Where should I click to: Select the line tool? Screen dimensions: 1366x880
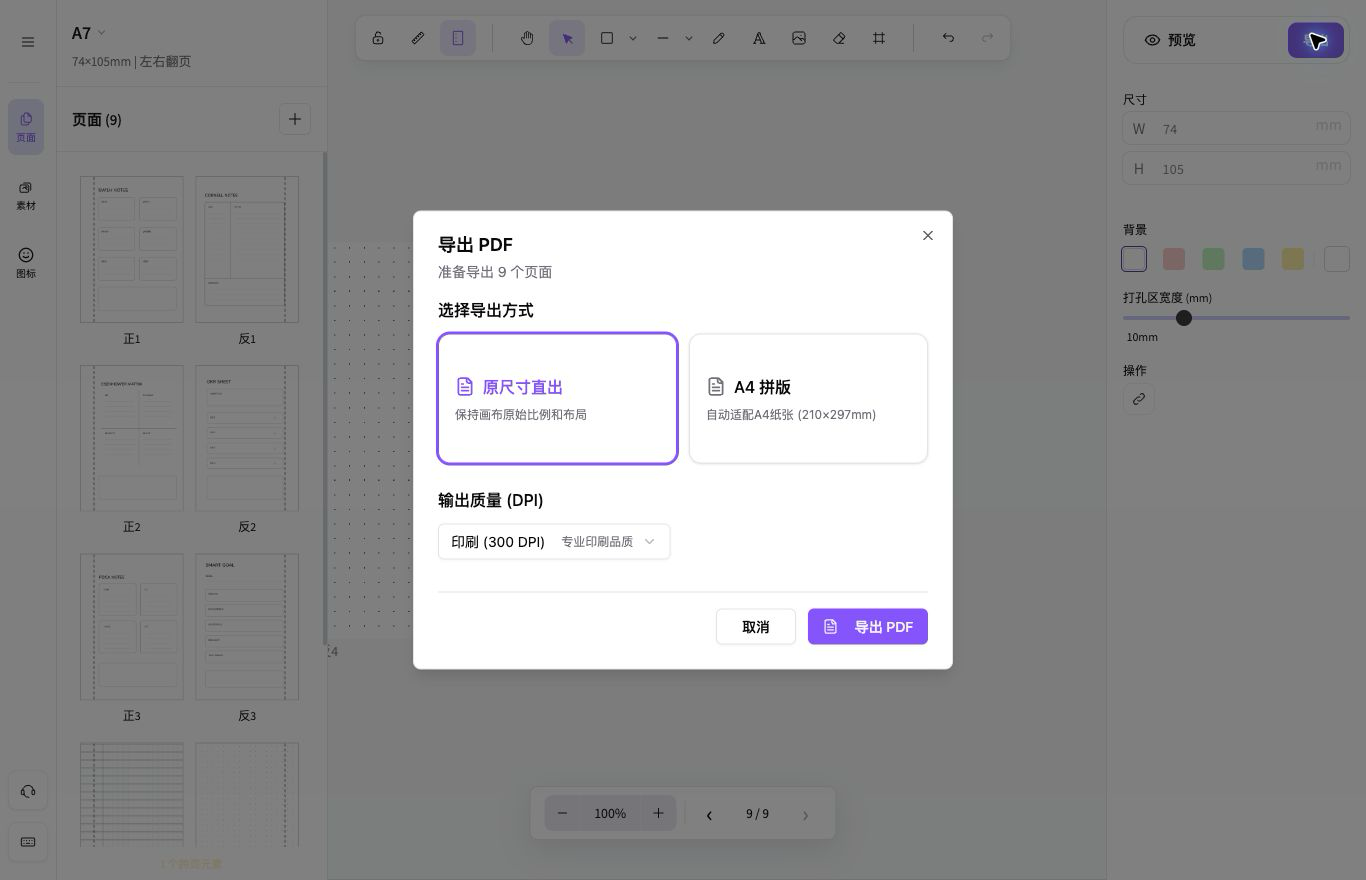[663, 38]
